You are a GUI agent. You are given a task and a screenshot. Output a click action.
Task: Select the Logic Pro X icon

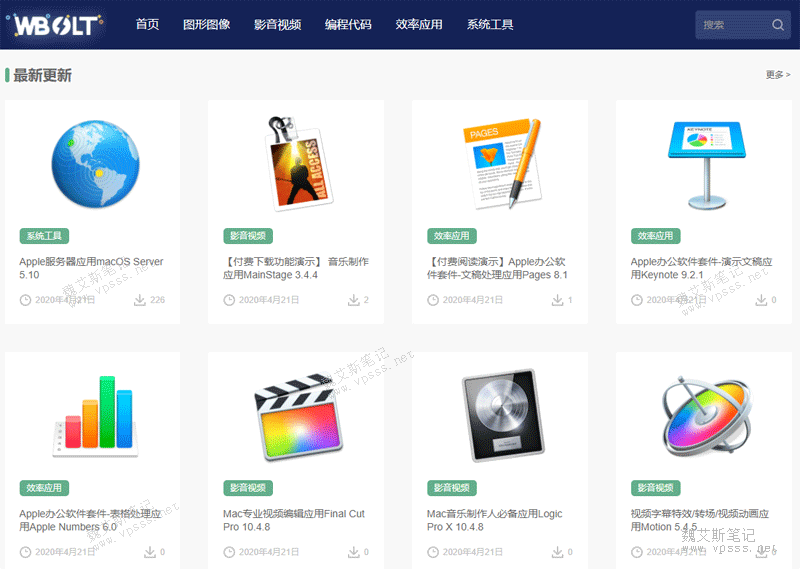[500, 415]
